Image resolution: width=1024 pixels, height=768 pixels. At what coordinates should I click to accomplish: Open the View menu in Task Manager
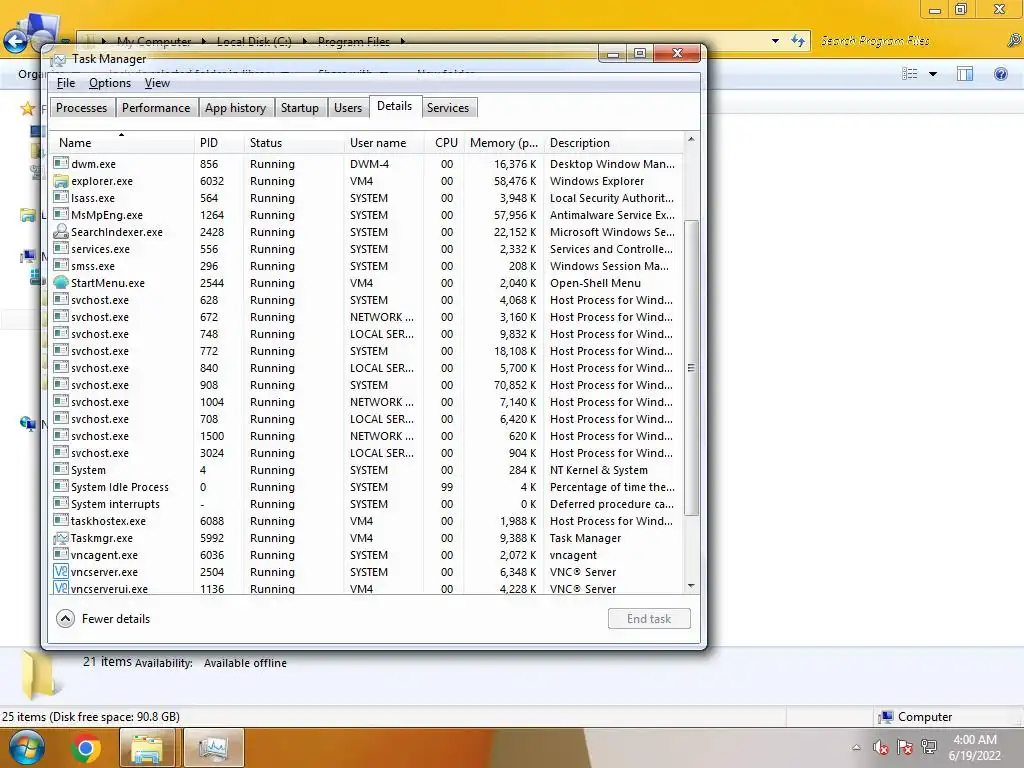157,83
